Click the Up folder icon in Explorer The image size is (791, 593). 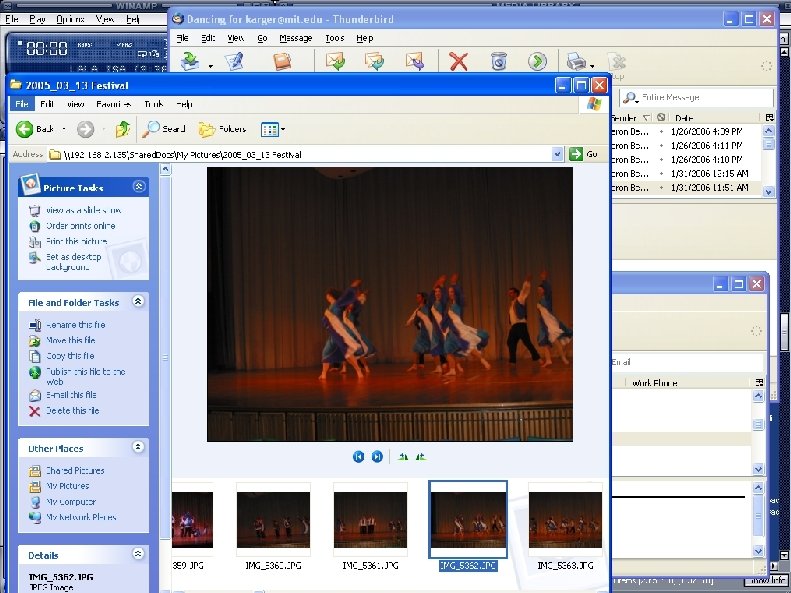tap(122, 129)
